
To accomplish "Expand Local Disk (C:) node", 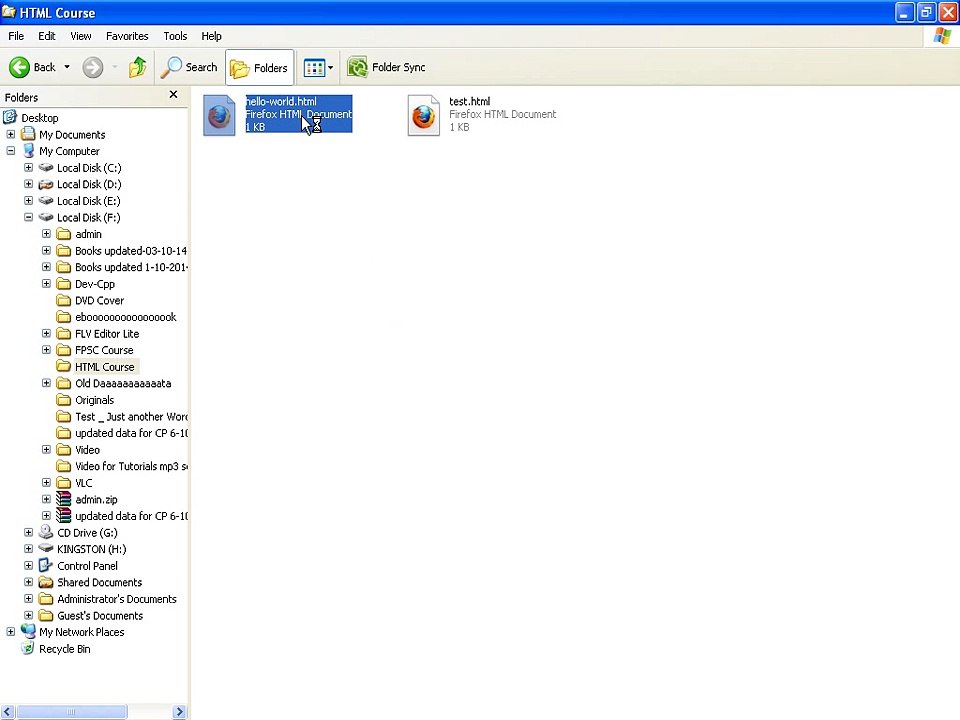I will (29, 167).
